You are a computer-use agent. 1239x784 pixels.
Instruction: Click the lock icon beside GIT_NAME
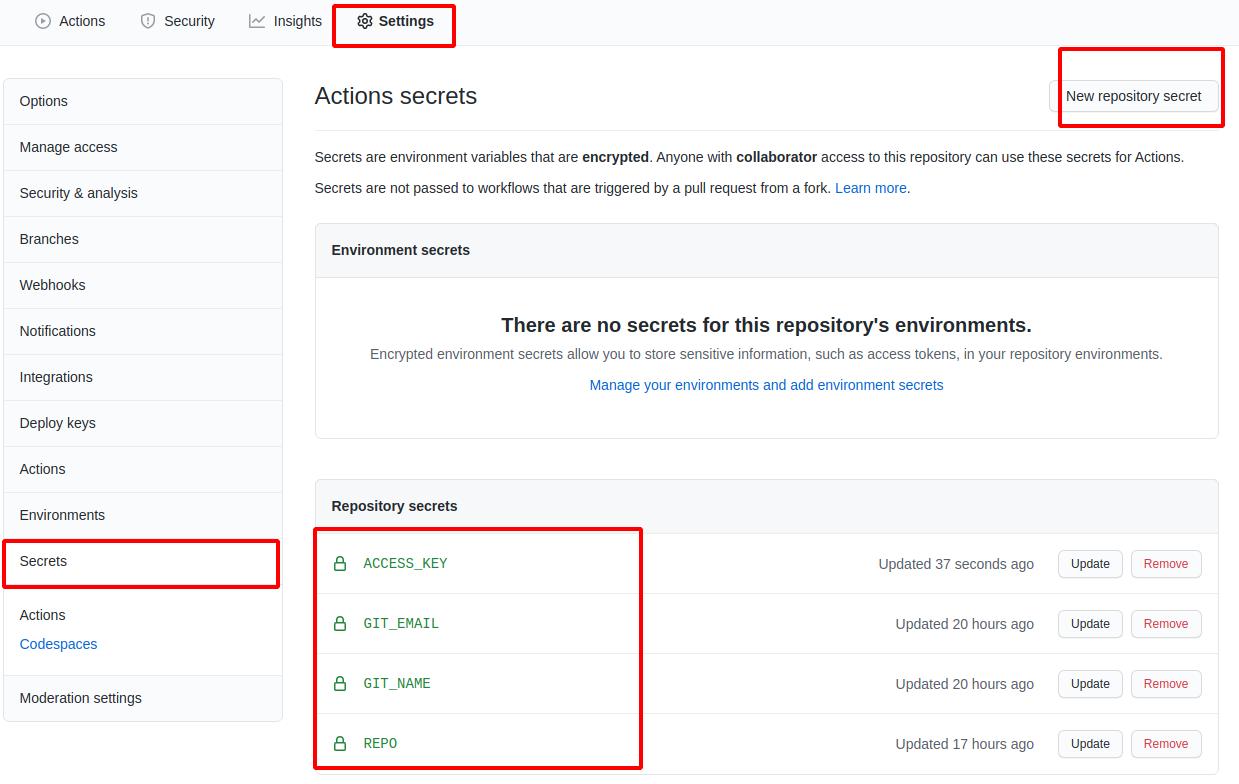tap(340, 684)
